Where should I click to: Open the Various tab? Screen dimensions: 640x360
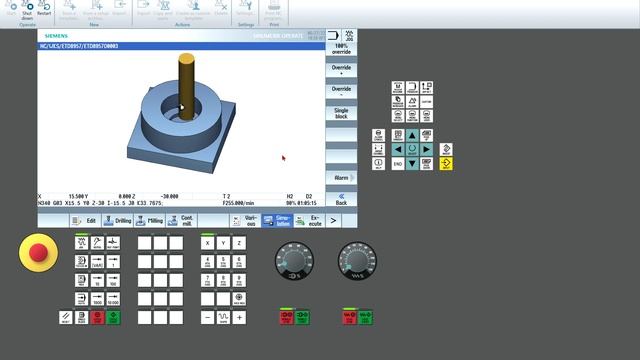[245, 221]
